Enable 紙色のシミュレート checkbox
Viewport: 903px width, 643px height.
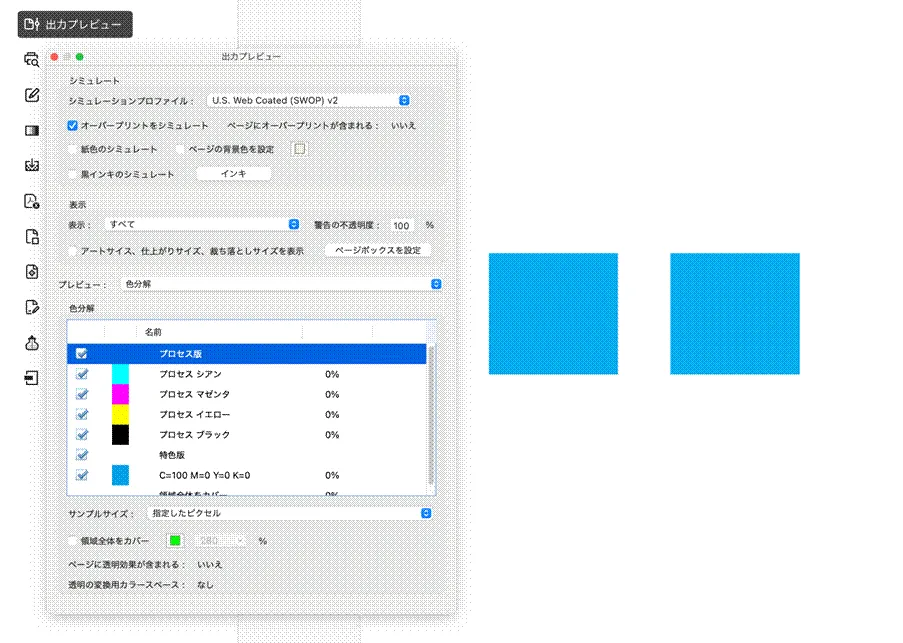(x=71, y=148)
